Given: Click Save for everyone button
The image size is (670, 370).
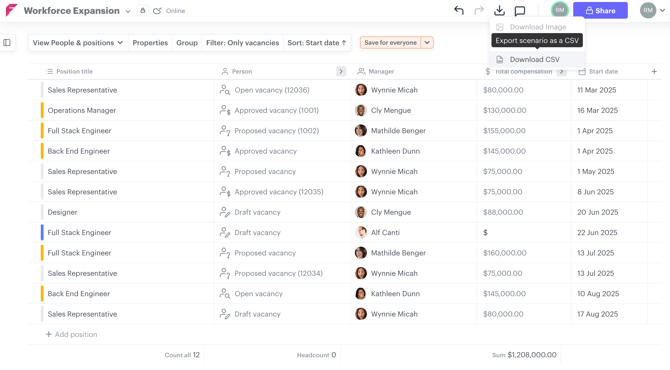Looking at the screenshot, I should click(x=391, y=43).
